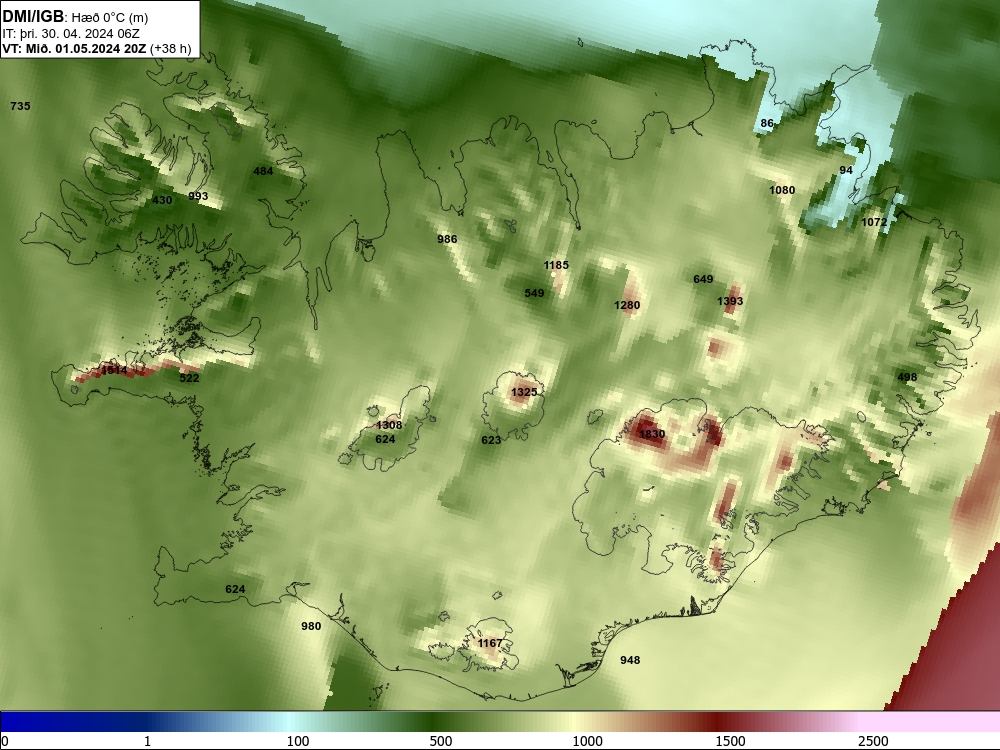Viewport: 1000px width, 750px height.
Task: Click the 522 map value
Action: [x=189, y=378]
